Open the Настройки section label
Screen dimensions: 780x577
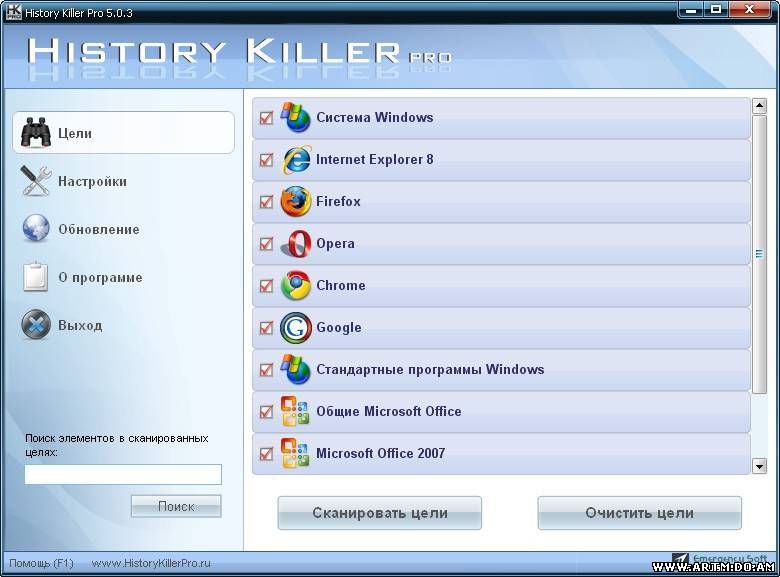(93, 182)
